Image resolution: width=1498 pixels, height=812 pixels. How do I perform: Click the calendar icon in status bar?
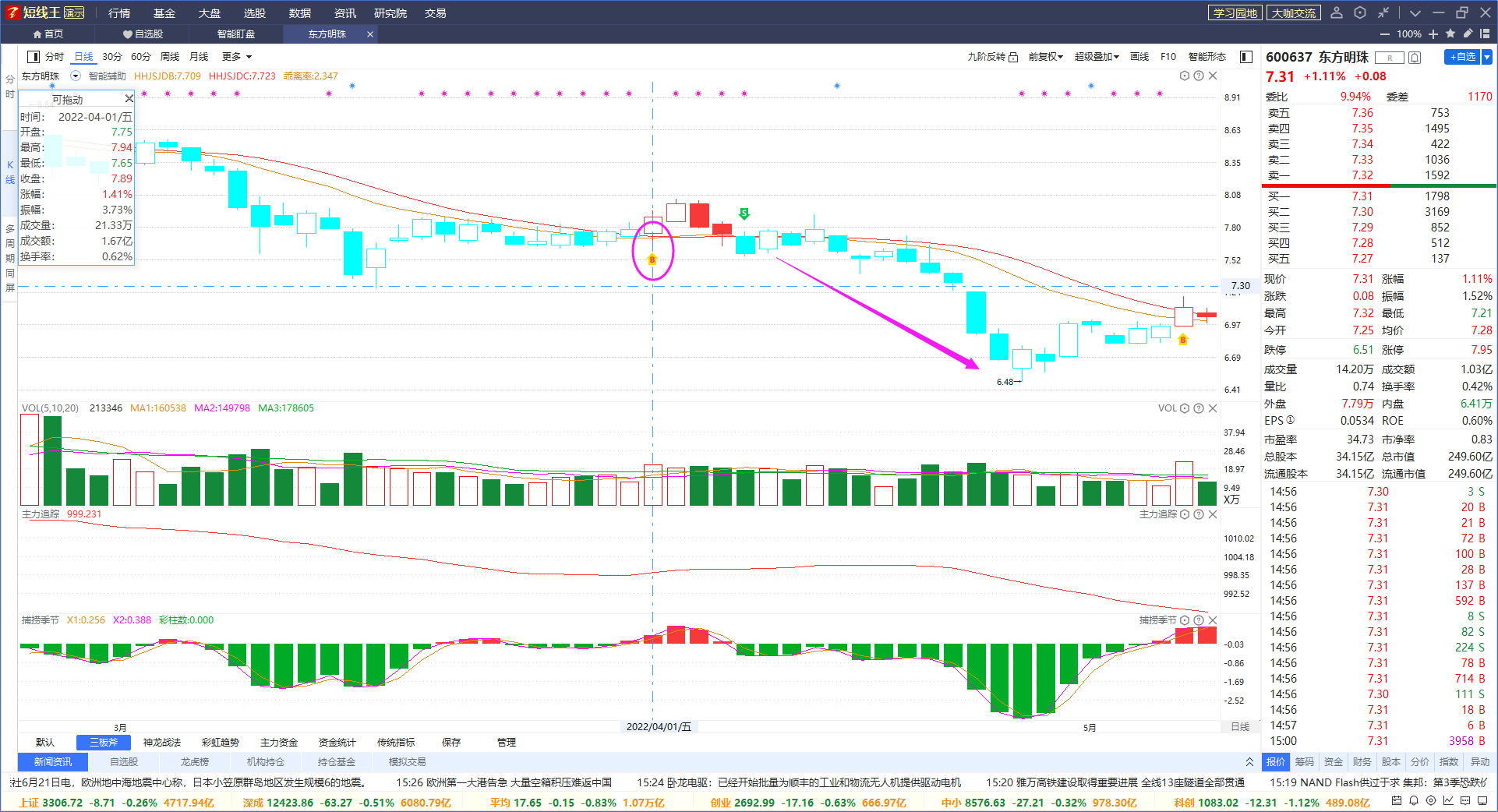pos(1396,800)
